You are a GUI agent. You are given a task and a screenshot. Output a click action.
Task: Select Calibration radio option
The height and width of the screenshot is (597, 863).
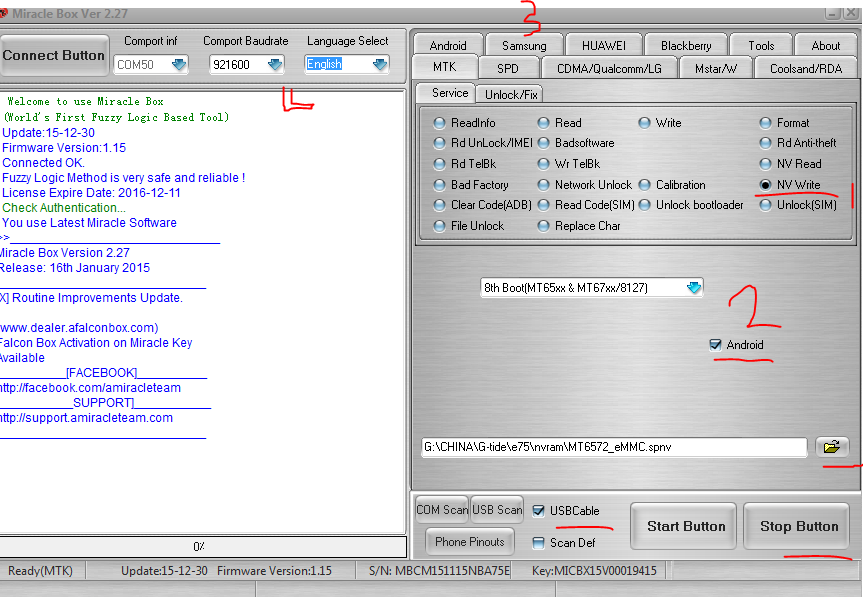(672, 185)
